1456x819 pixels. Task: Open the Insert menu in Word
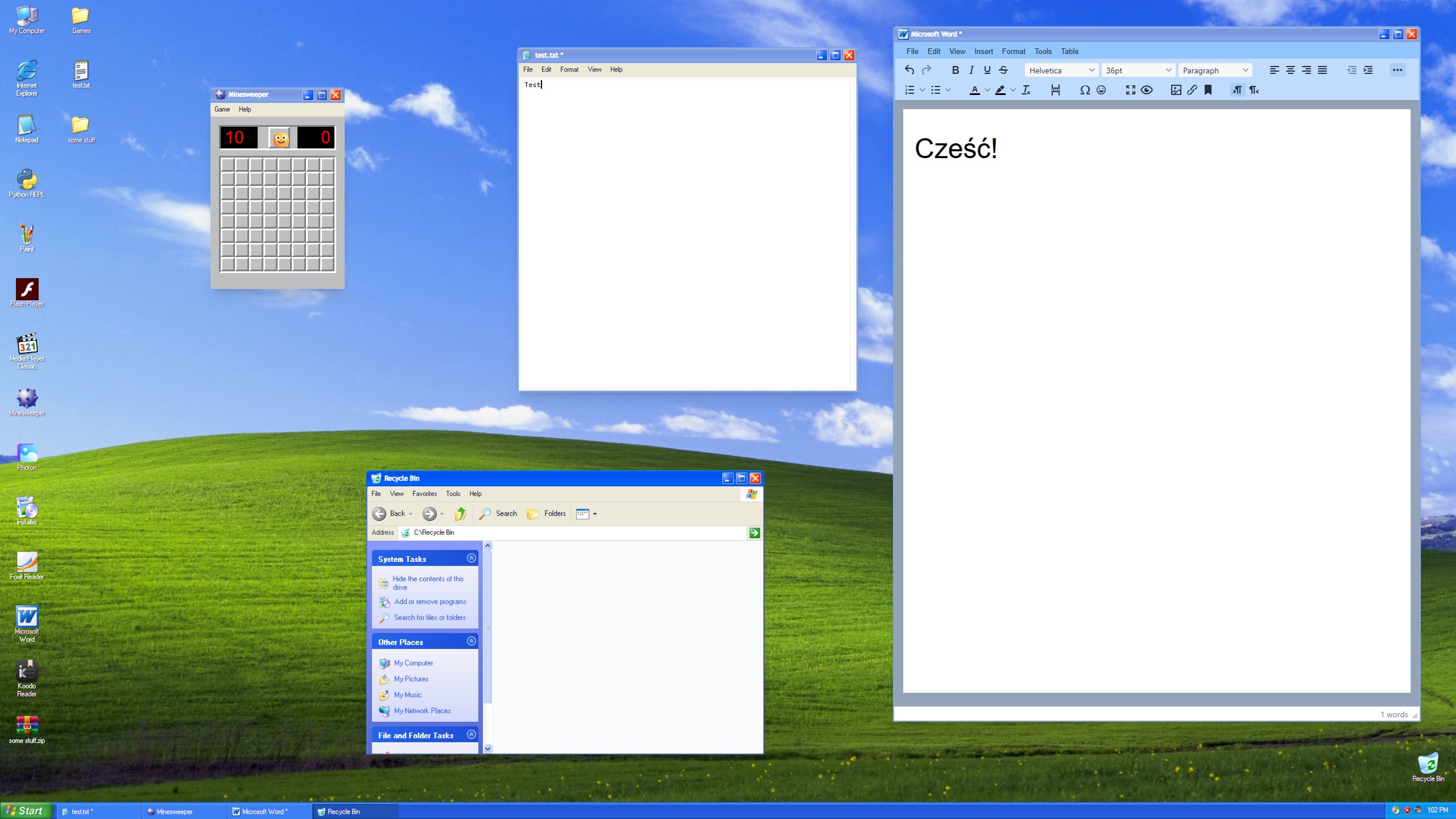983,51
